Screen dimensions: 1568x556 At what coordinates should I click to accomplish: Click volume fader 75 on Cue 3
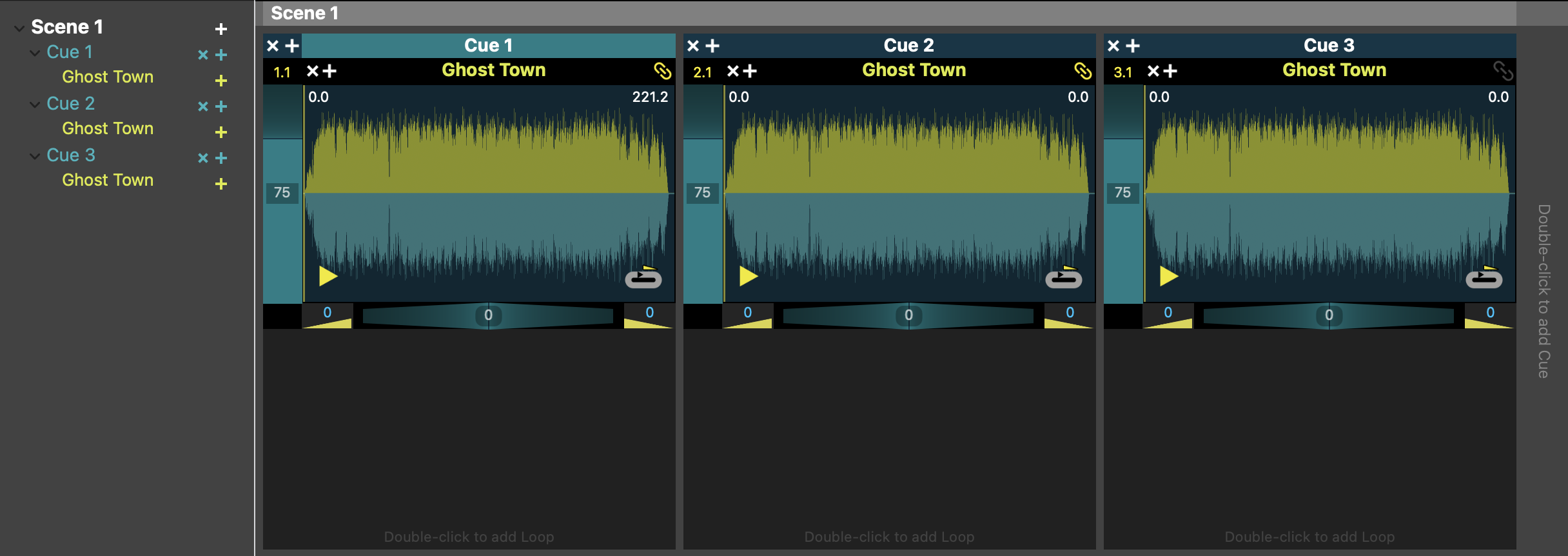(1123, 192)
